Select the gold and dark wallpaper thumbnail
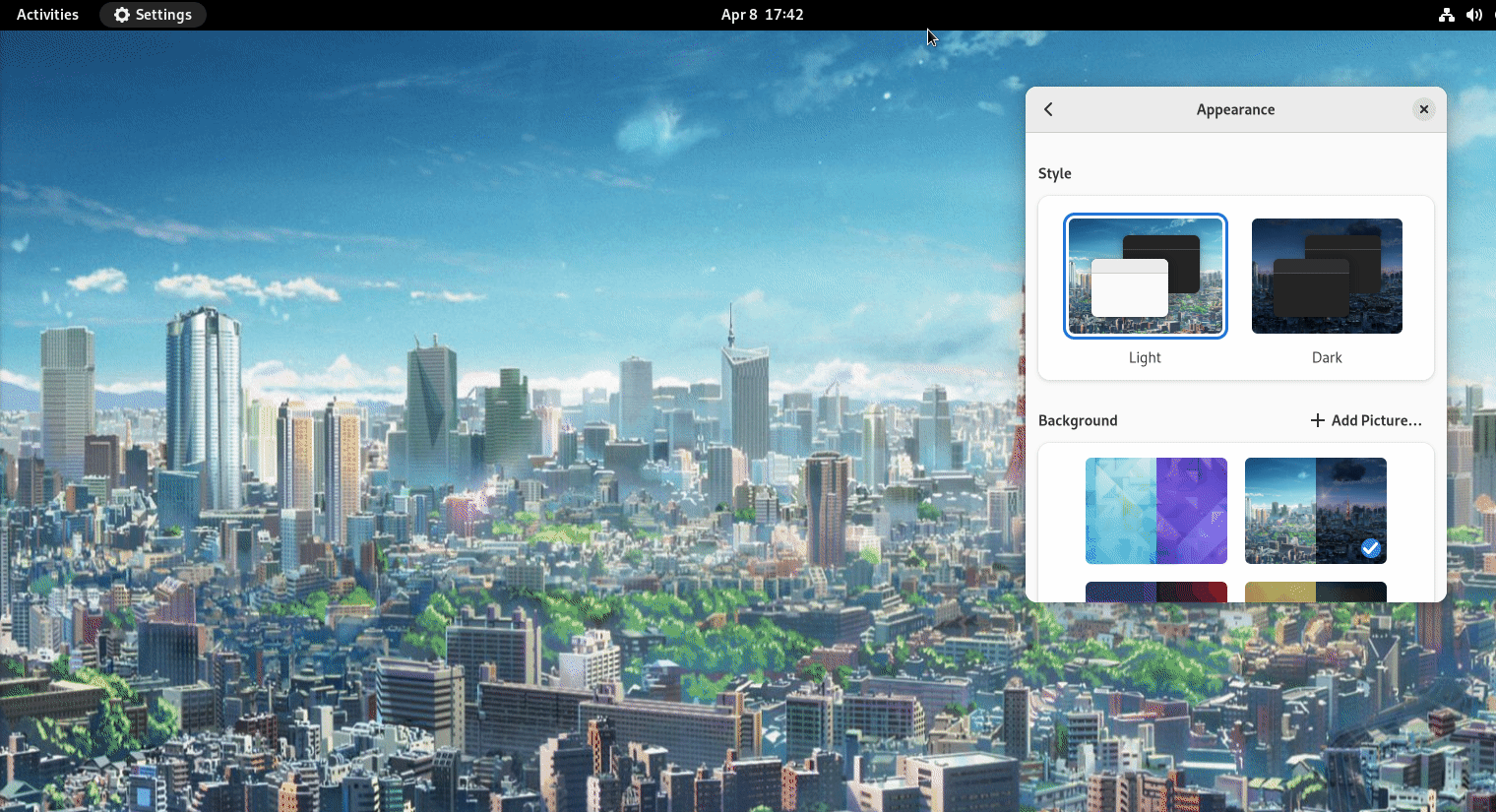This screenshot has height=812, width=1496. click(1316, 592)
